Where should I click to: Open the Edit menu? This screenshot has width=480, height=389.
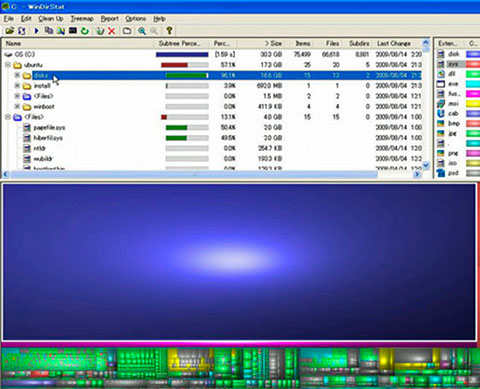pyautogui.click(x=26, y=19)
